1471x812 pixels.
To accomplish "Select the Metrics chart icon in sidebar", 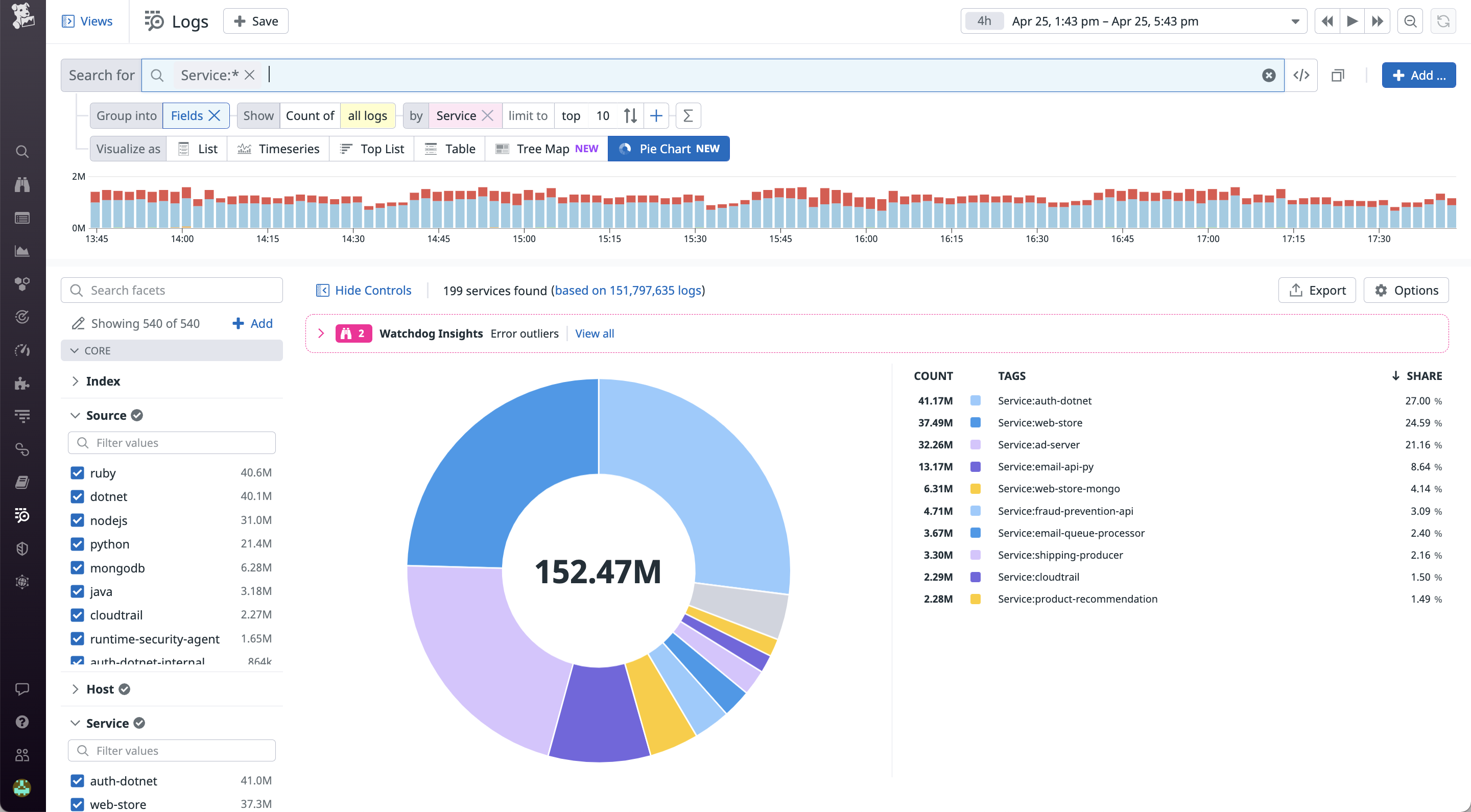I will point(22,251).
